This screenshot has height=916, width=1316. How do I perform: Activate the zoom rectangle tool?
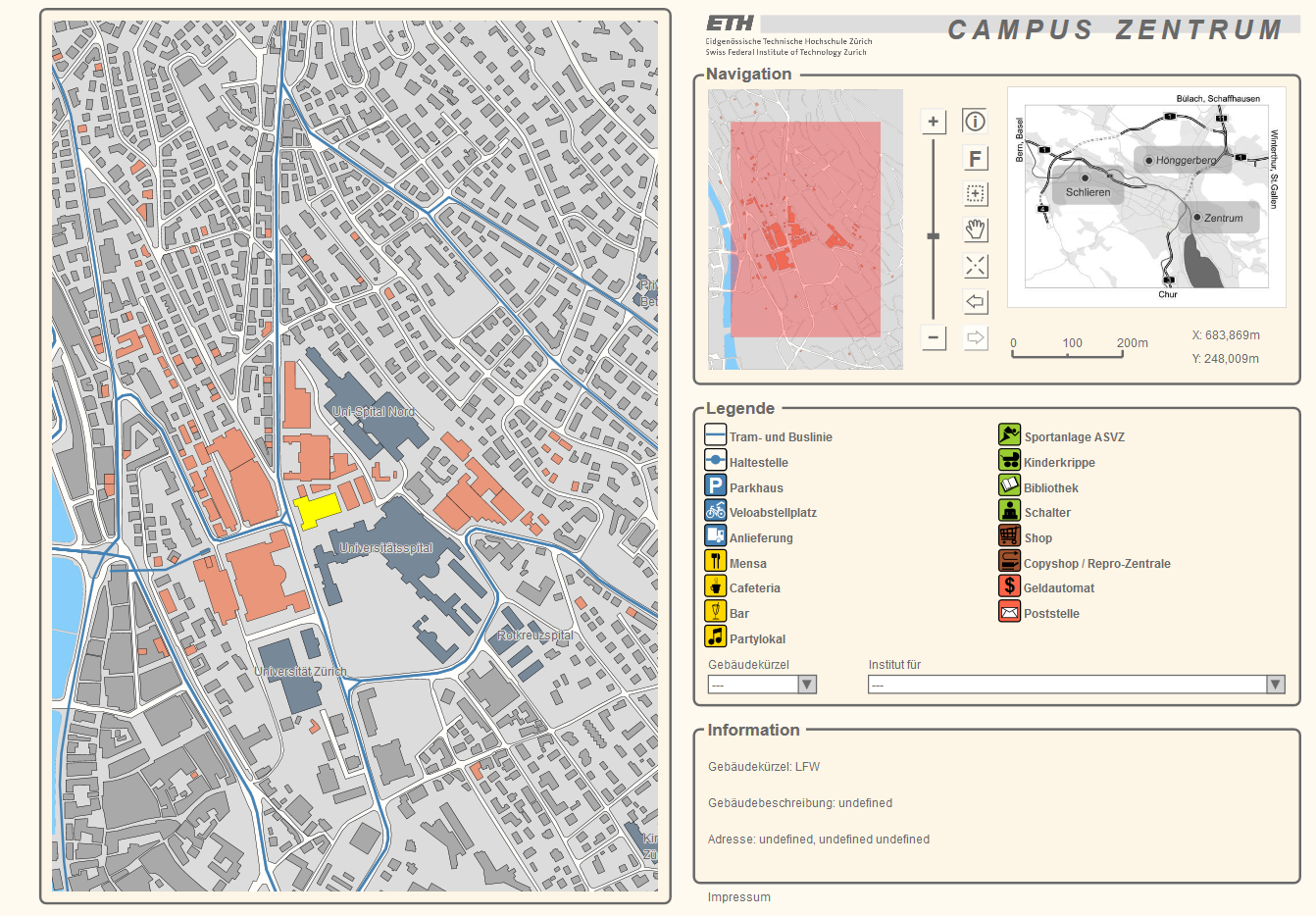pyautogui.click(x=975, y=194)
